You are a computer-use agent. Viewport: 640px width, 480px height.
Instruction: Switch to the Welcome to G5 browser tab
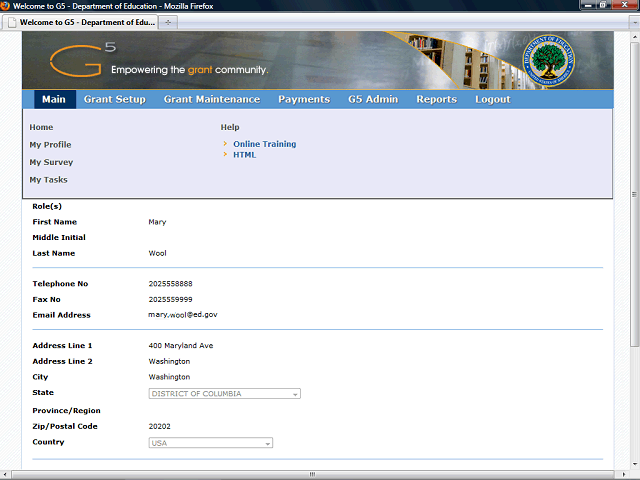click(82, 21)
